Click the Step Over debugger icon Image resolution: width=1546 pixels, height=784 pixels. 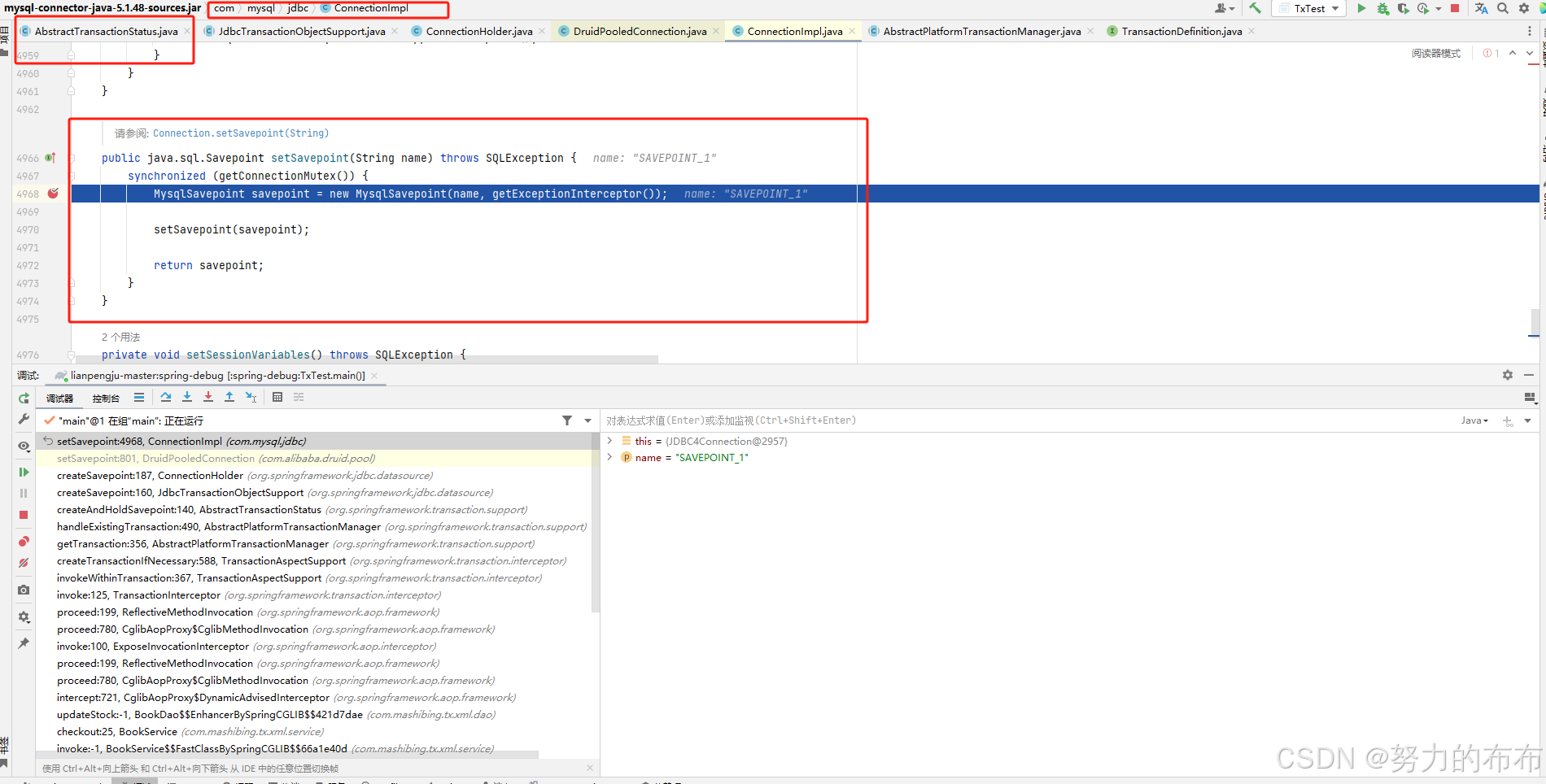(x=166, y=397)
